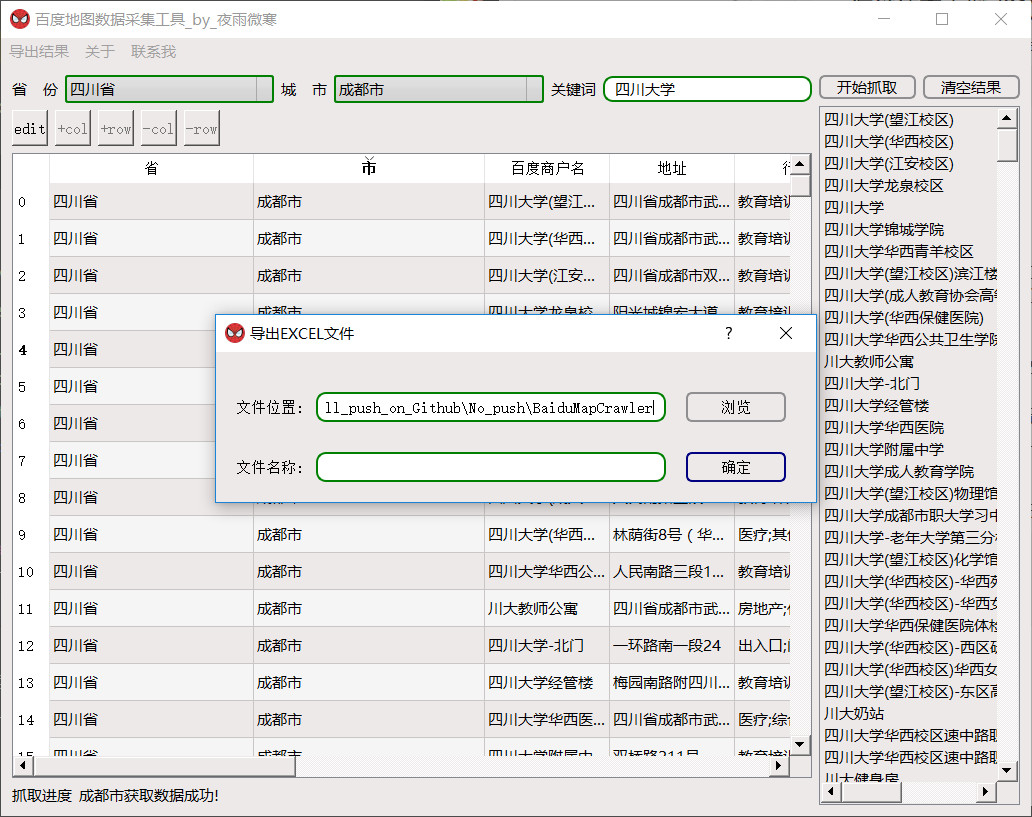Click the table scroll right arrow

click(779, 766)
